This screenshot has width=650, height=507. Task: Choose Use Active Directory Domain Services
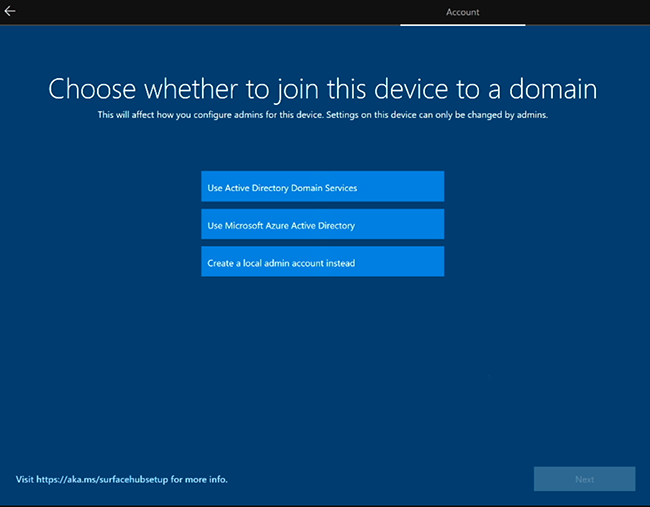point(323,187)
